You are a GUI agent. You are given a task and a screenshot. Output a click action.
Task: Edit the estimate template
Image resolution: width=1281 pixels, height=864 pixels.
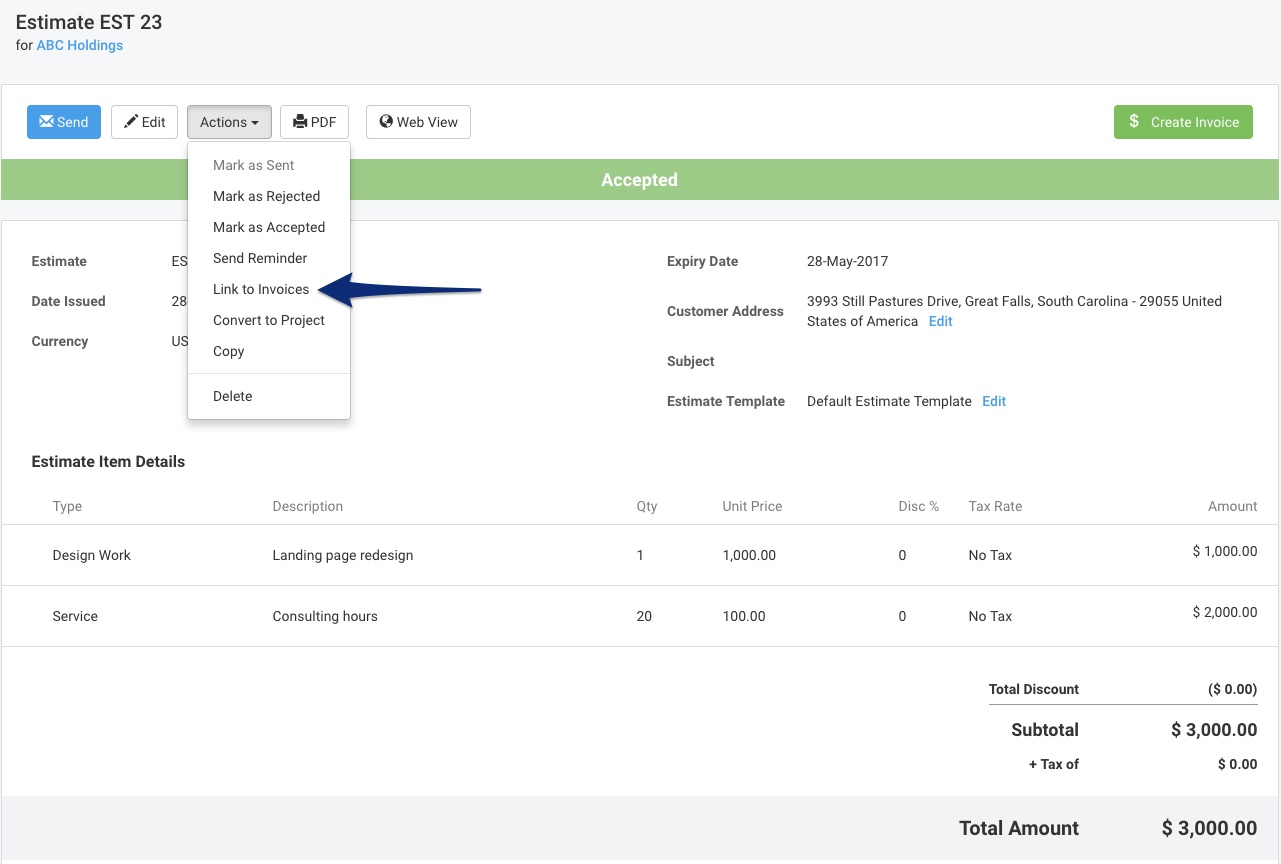(994, 401)
